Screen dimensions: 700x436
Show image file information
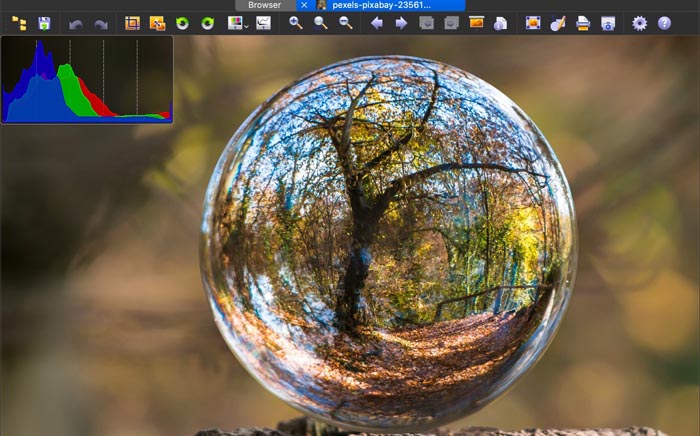501,23
